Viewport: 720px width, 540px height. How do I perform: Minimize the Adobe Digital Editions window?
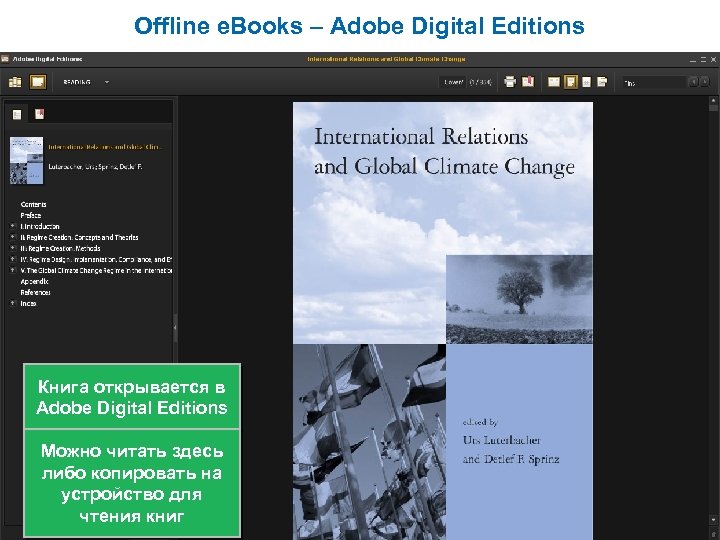point(692,60)
